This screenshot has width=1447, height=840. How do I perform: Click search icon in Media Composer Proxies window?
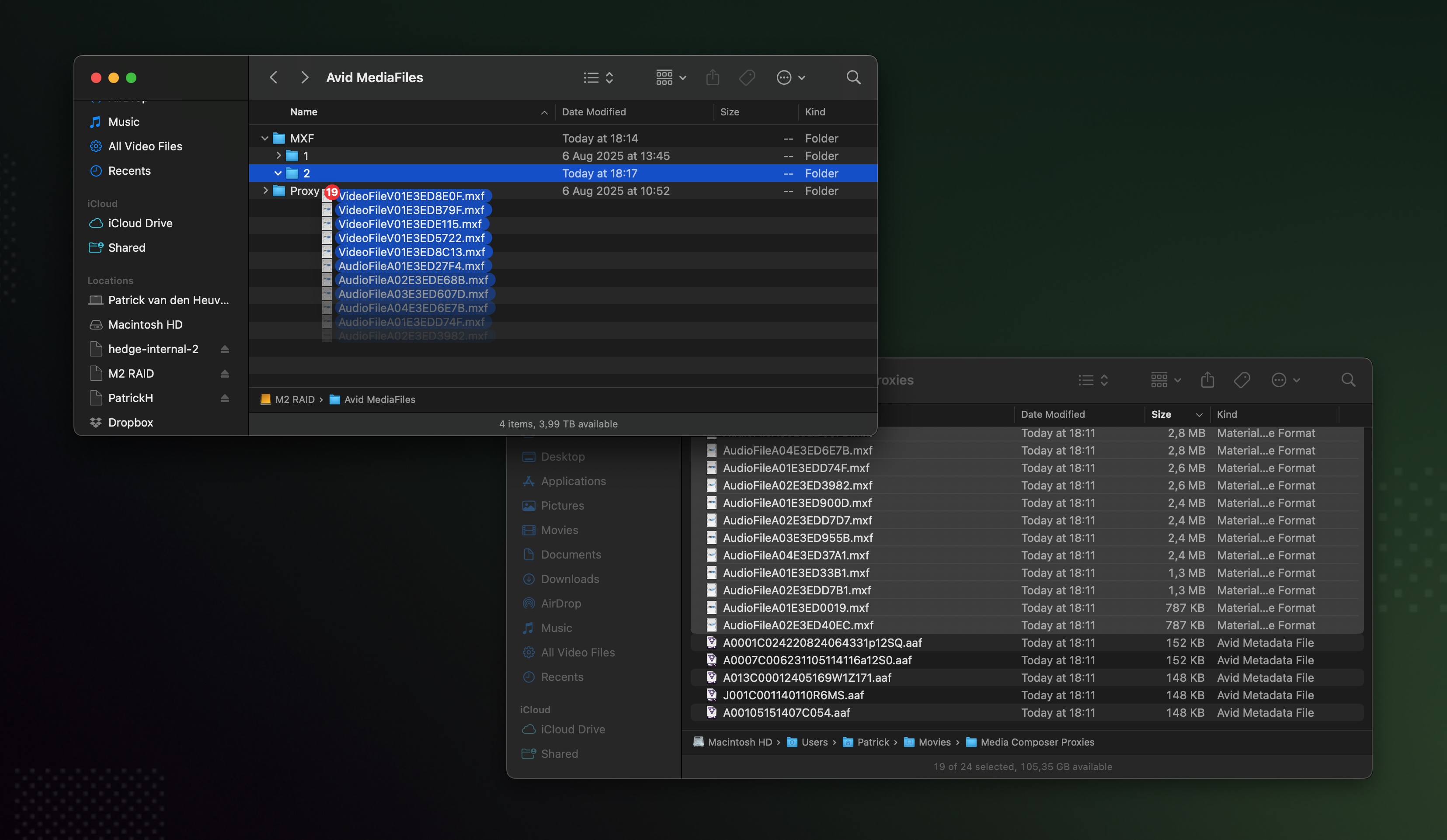1348,380
